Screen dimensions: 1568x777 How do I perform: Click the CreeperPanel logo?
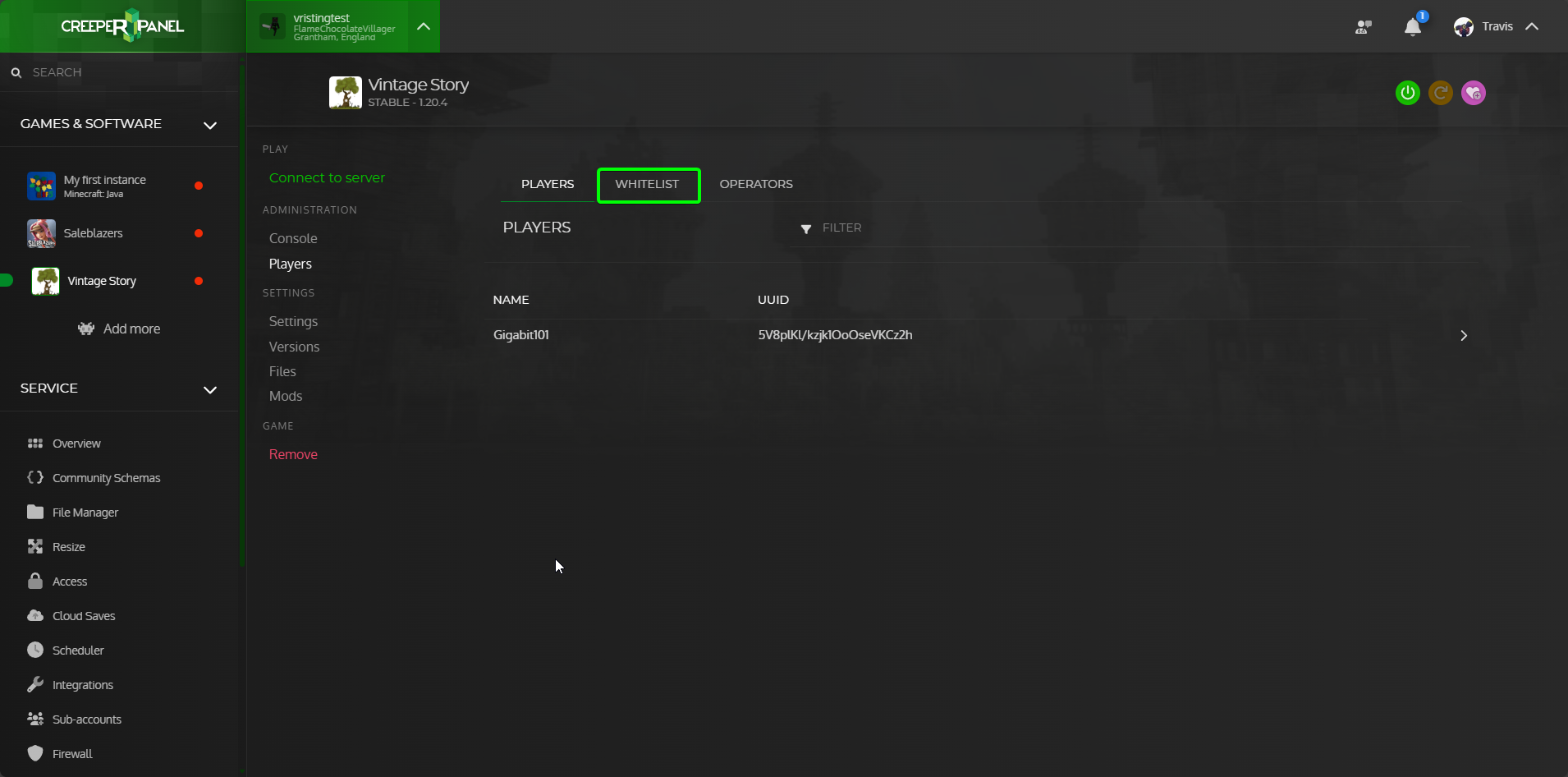(x=122, y=25)
